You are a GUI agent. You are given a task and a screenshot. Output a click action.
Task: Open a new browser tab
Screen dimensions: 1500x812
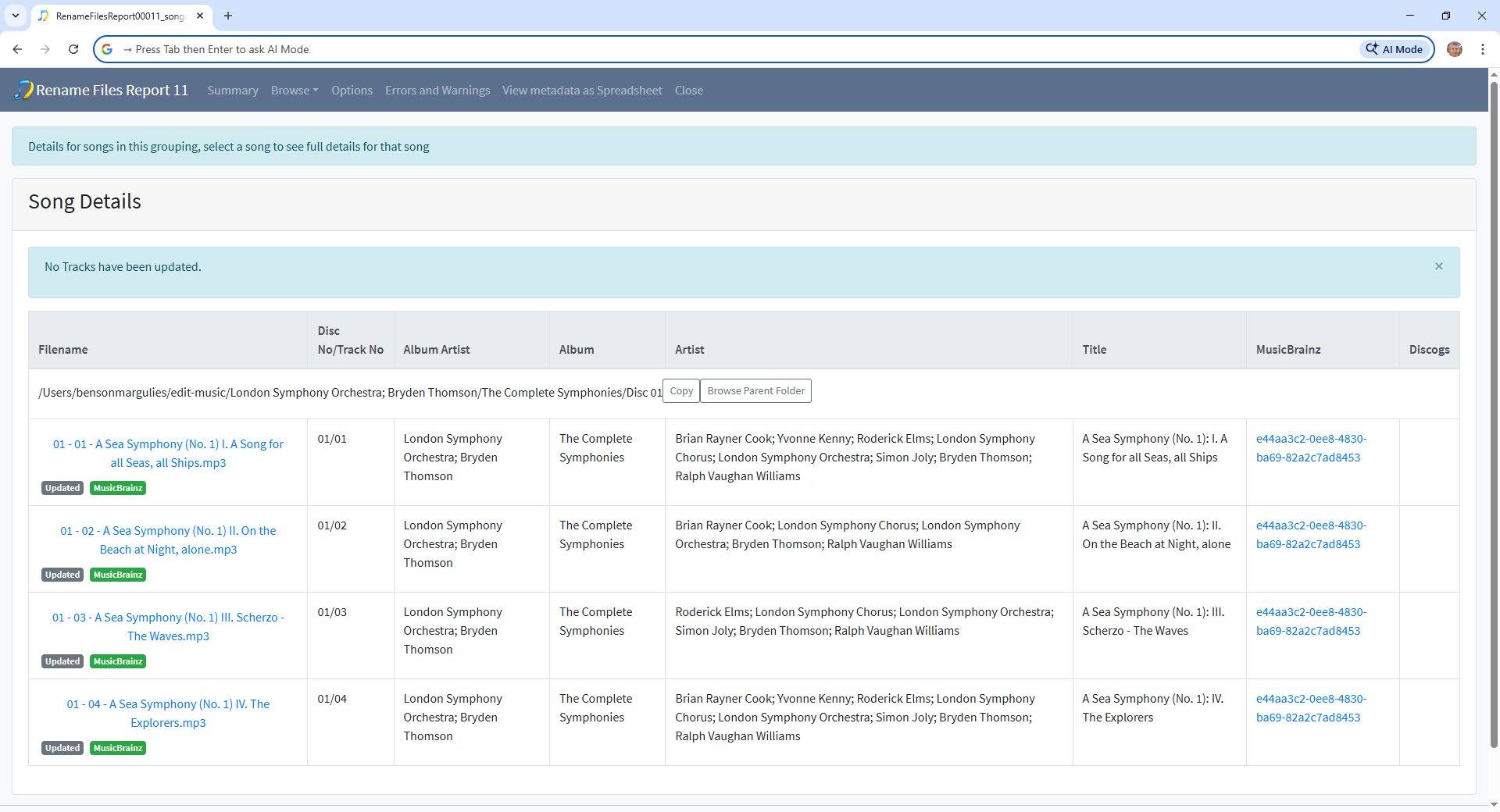[x=228, y=16]
